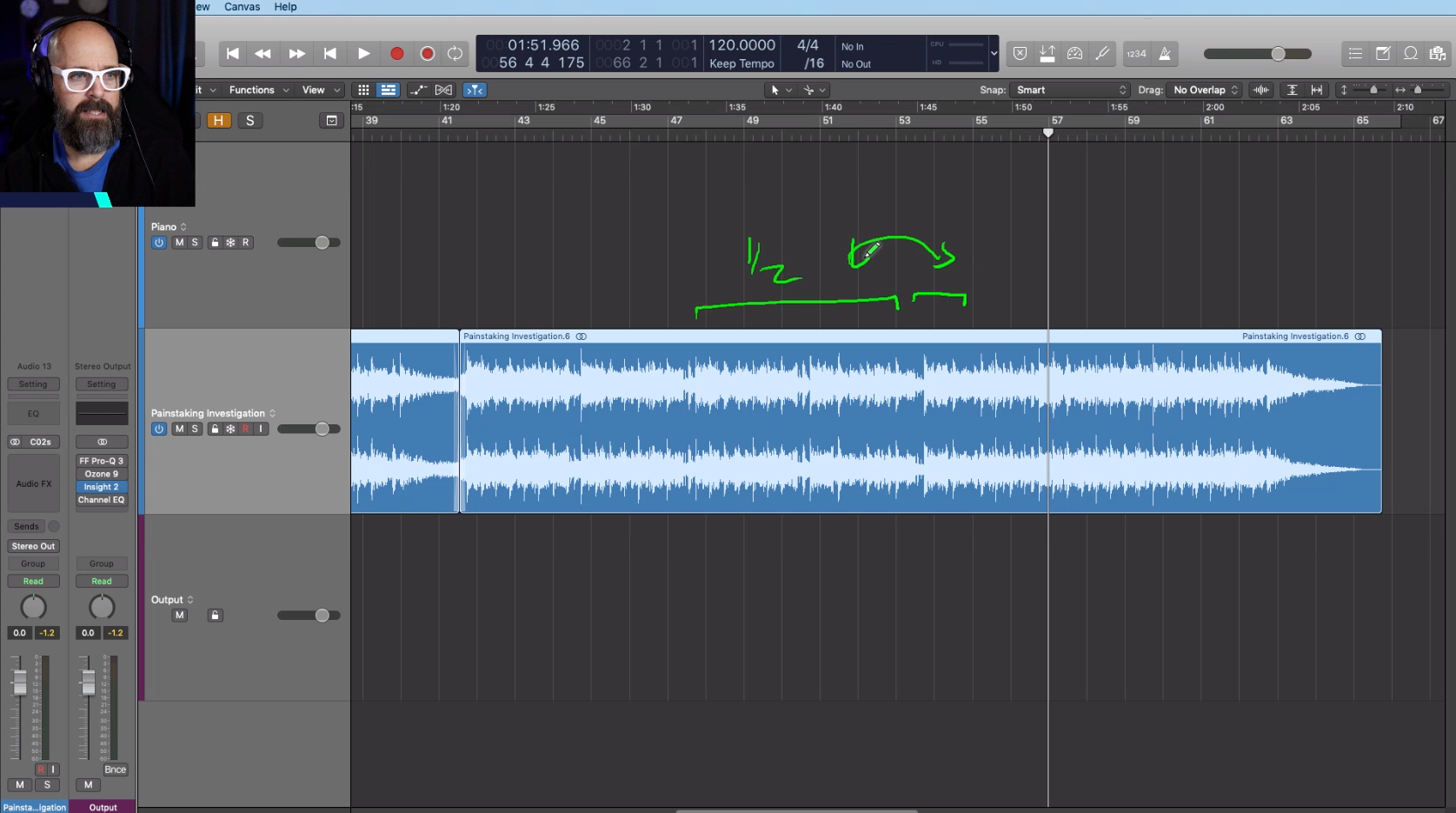Mute the Painstaking Investigation track

click(179, 429)
